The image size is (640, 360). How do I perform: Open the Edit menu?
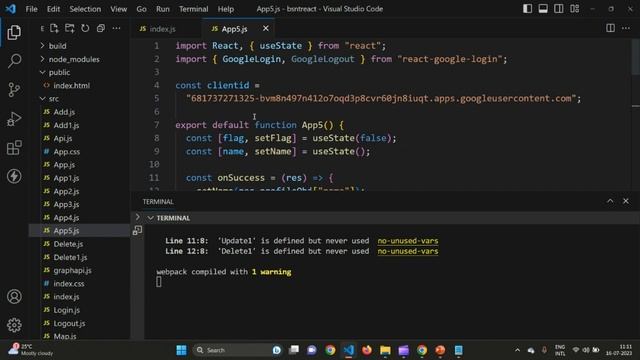[53, 9]
